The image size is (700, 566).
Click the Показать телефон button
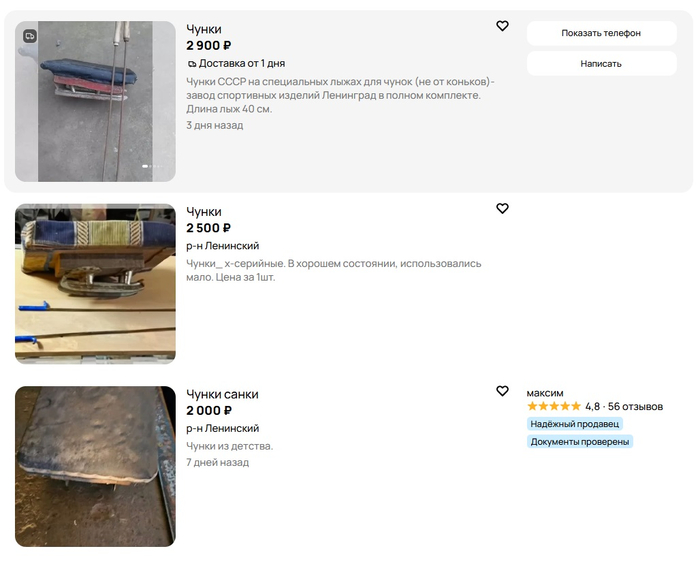tap(601, 33)
